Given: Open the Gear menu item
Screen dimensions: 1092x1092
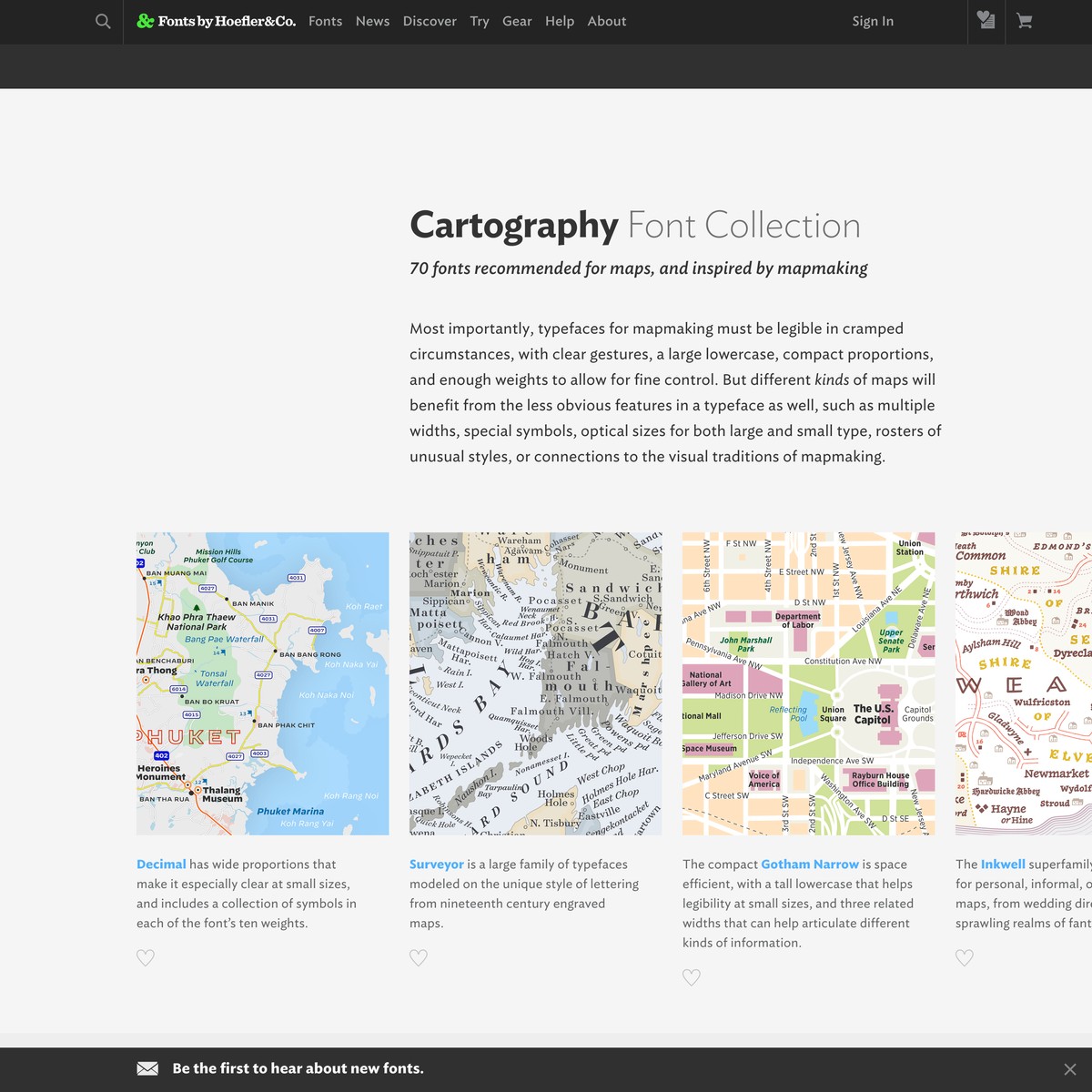Looking at the screenshot, I should tap(517, 21).
